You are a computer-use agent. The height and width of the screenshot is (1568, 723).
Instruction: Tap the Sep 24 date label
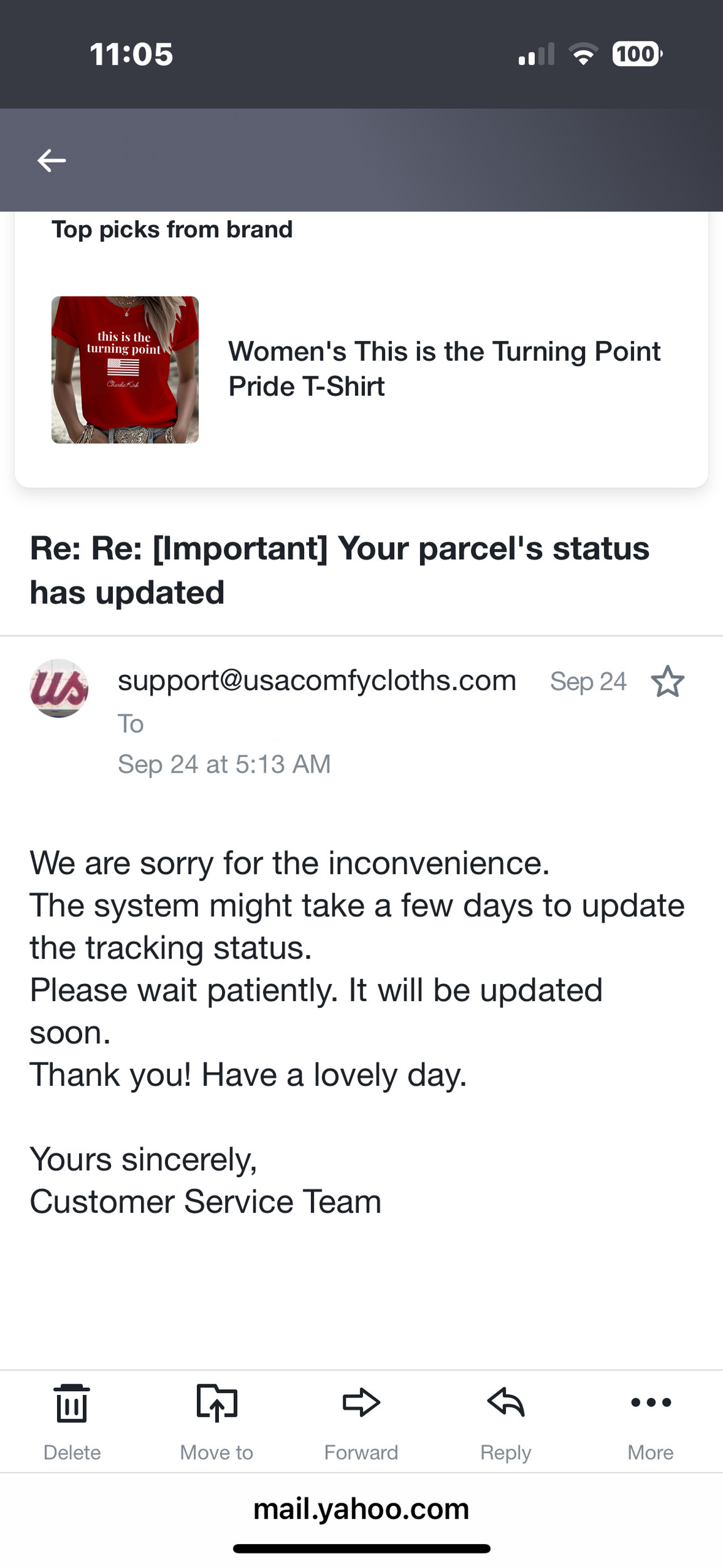click(588, 682)
